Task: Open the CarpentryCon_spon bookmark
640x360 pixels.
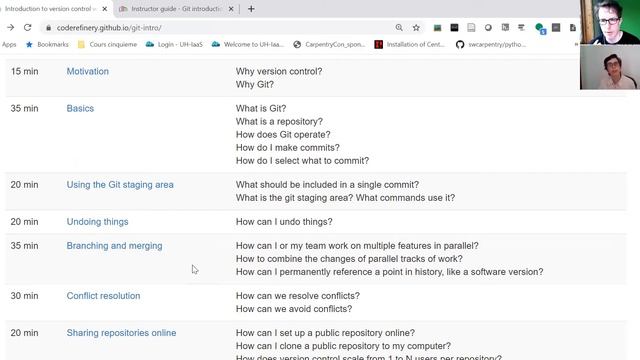Action: (329, 44)
